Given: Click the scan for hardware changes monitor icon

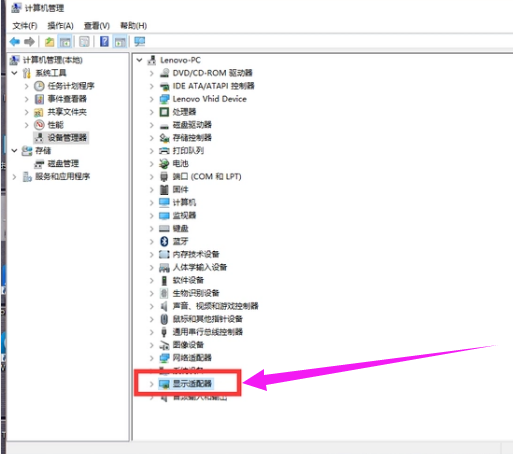Looking at the screenshot, I should click(x=139, y=42).
